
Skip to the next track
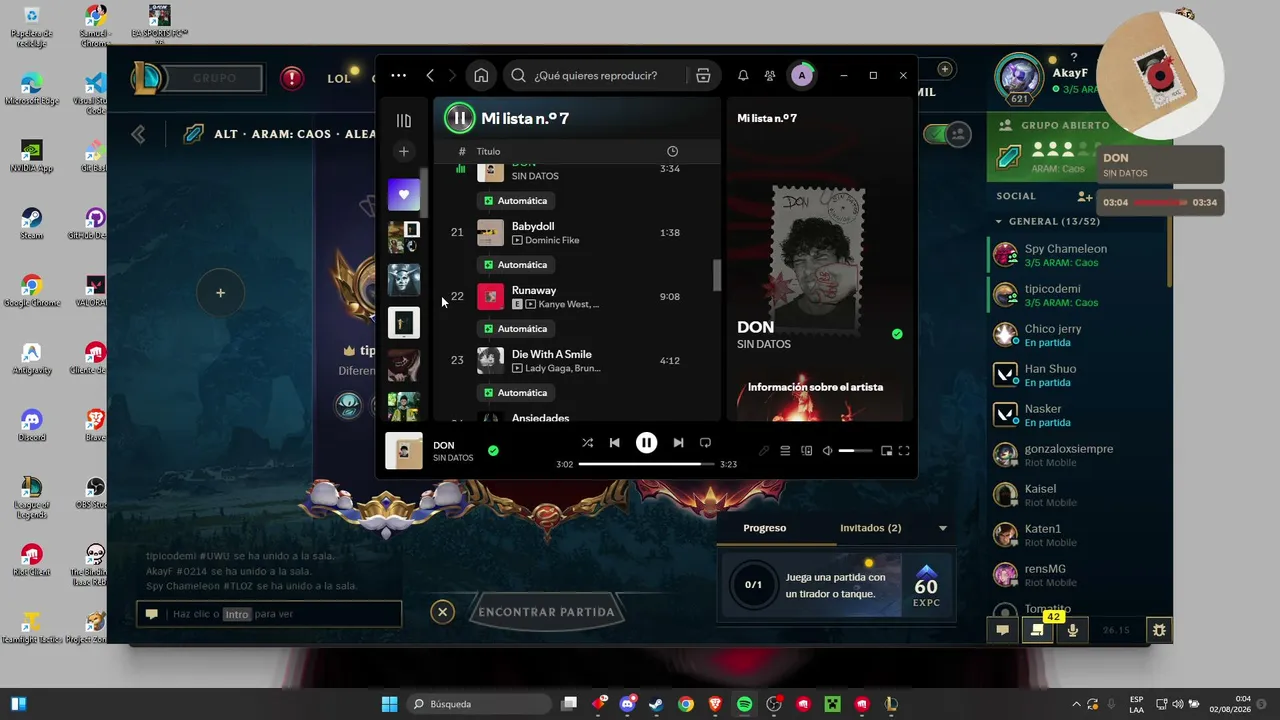click(x=678, y=443)
